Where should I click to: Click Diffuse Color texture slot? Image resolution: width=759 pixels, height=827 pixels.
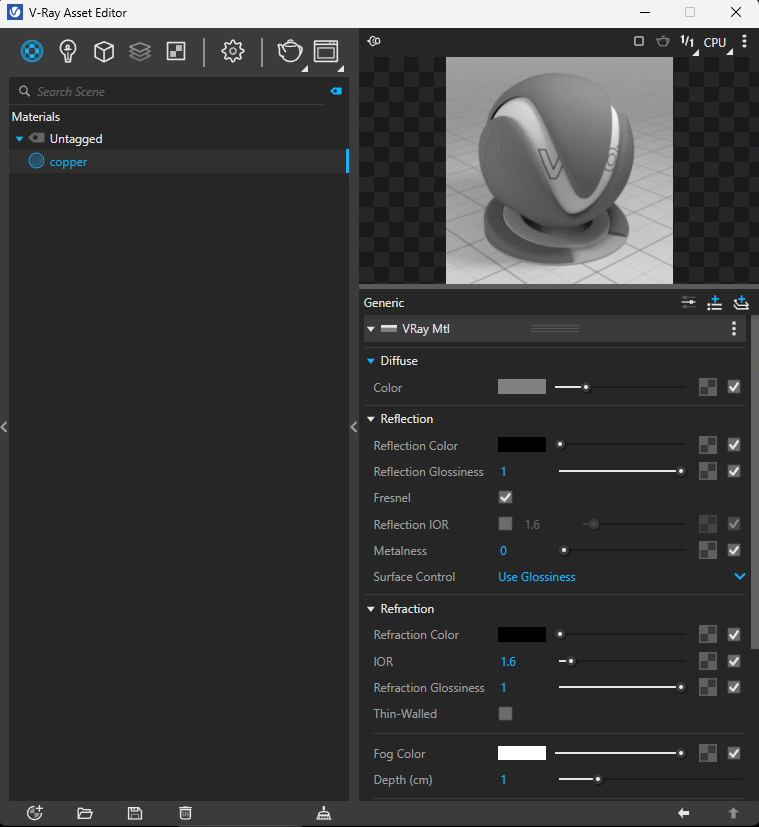(x=708, y=387)
